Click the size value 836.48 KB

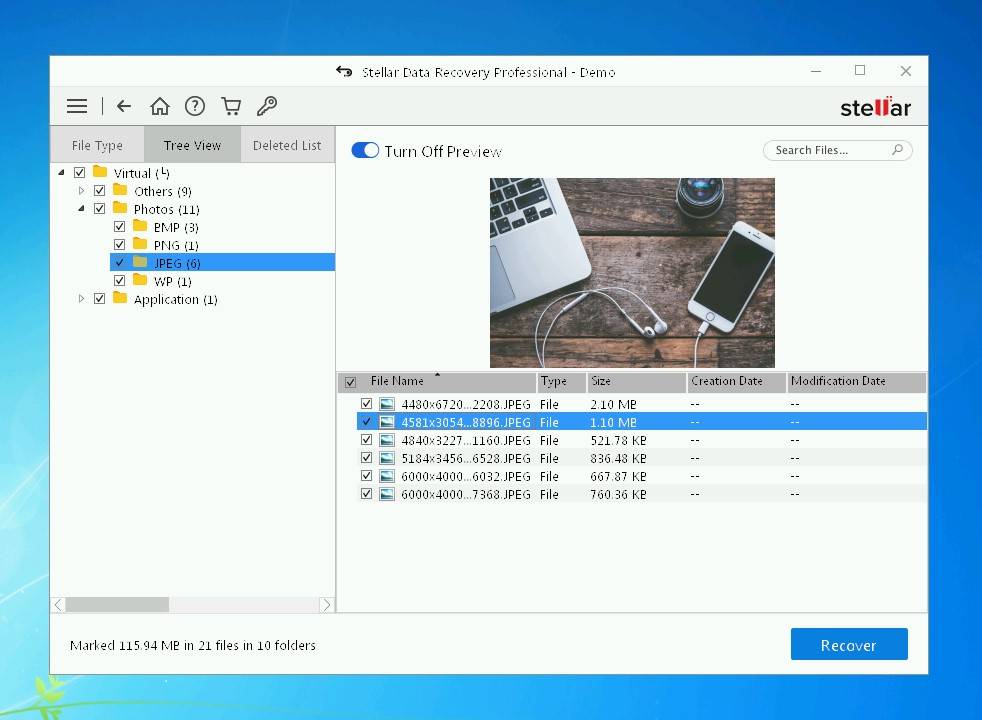pyautogui.click(x=618, y=458)
